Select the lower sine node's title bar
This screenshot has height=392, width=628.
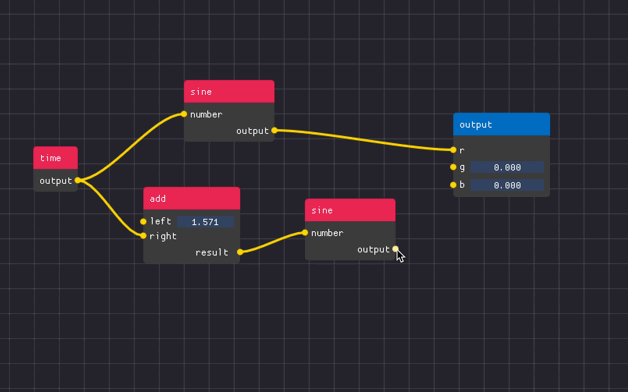click(350, 210)
